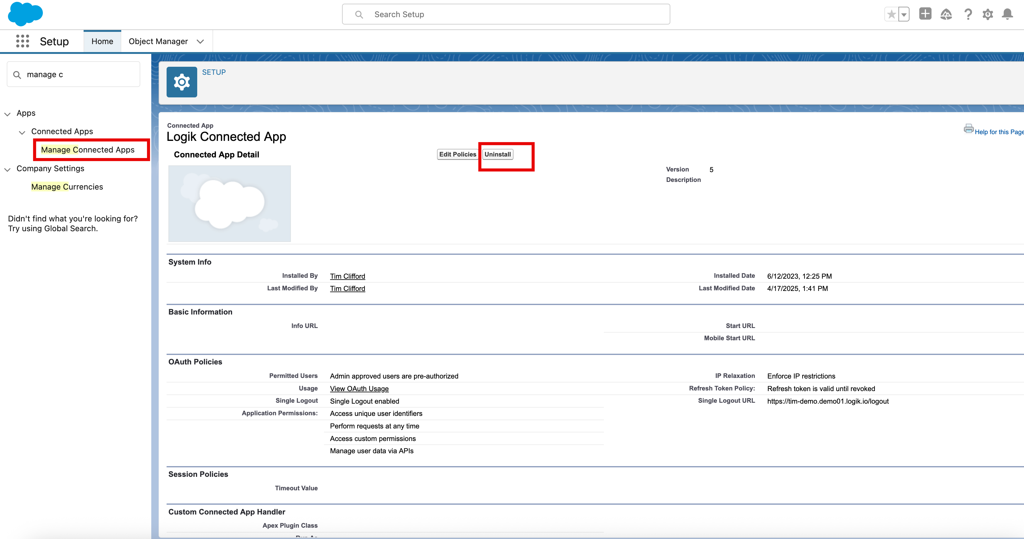This screenshot has width=1024, height=539.
Task: Click 'Manage user data via APIs' permission
Action: 372,451
